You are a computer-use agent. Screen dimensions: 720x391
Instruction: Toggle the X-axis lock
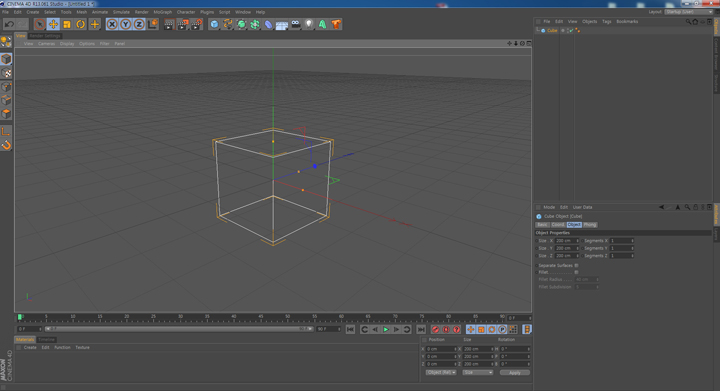112,24
